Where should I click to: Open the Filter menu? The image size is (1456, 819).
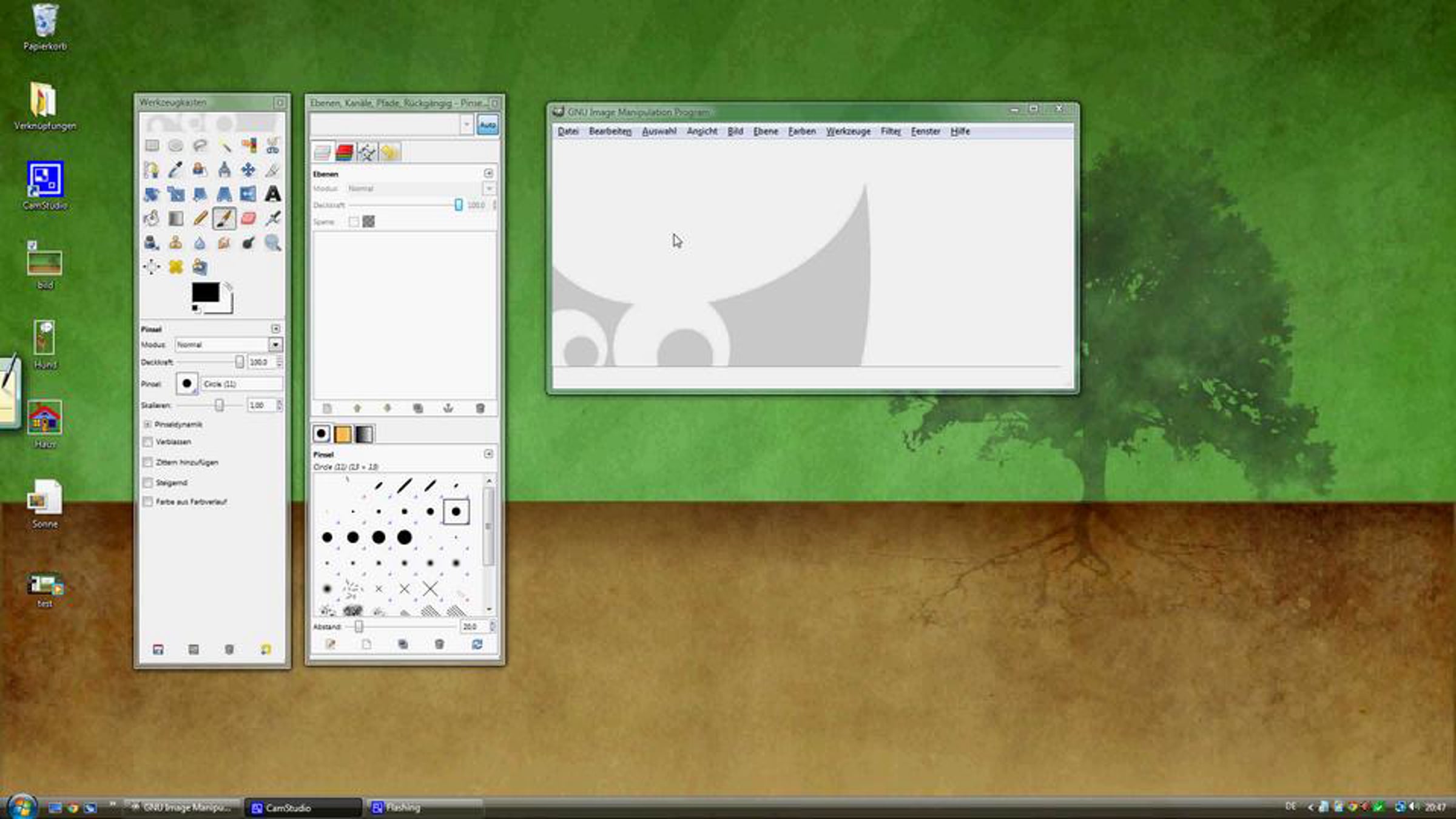[890, 131]
